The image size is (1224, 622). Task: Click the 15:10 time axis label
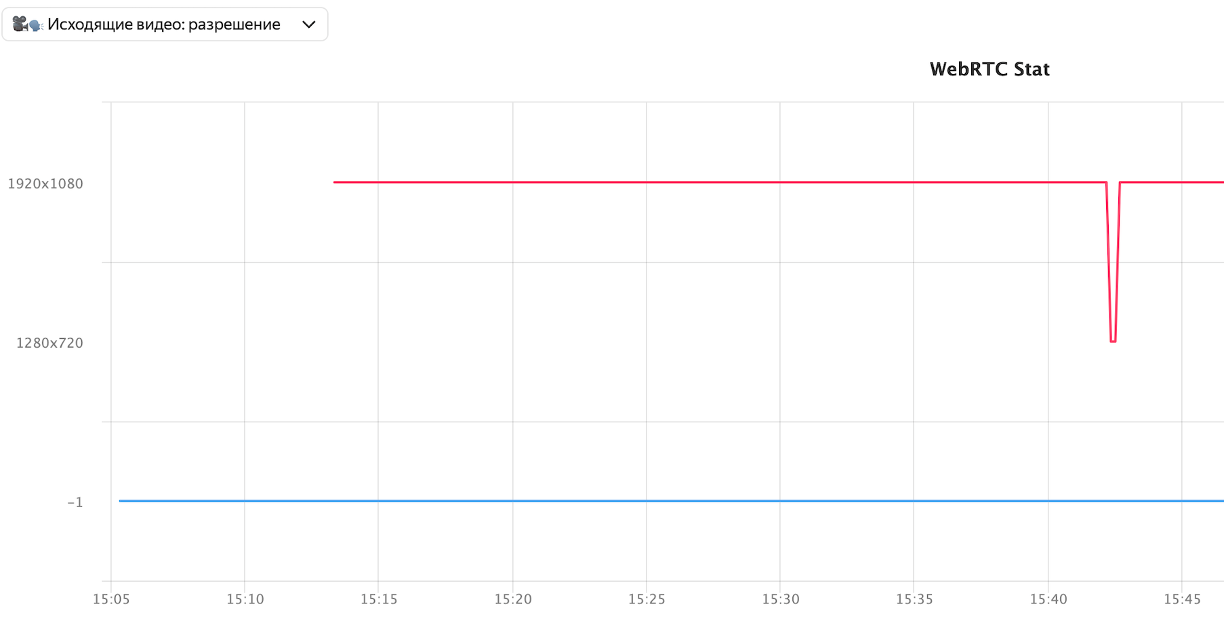[244, 600]
